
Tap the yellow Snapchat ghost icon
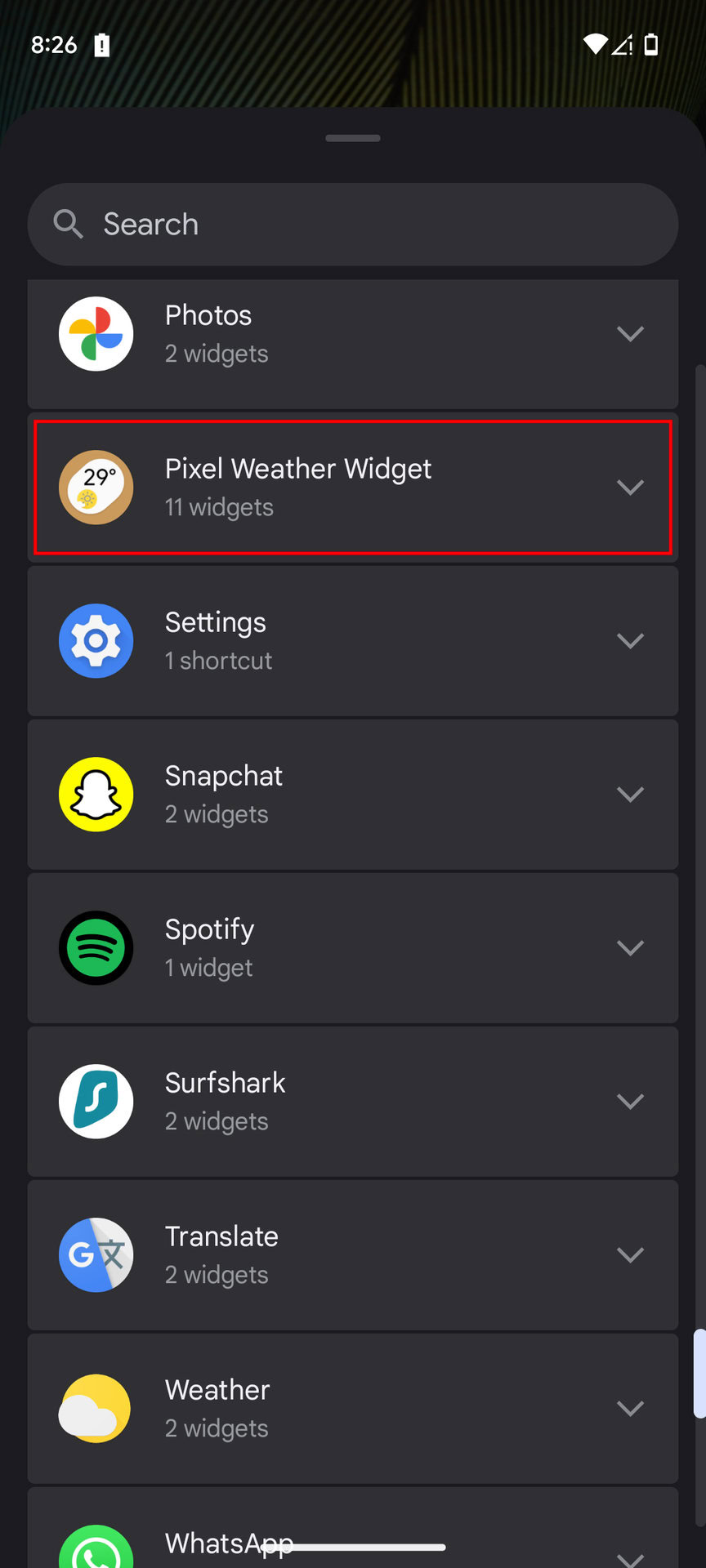[x=96, y=795]
